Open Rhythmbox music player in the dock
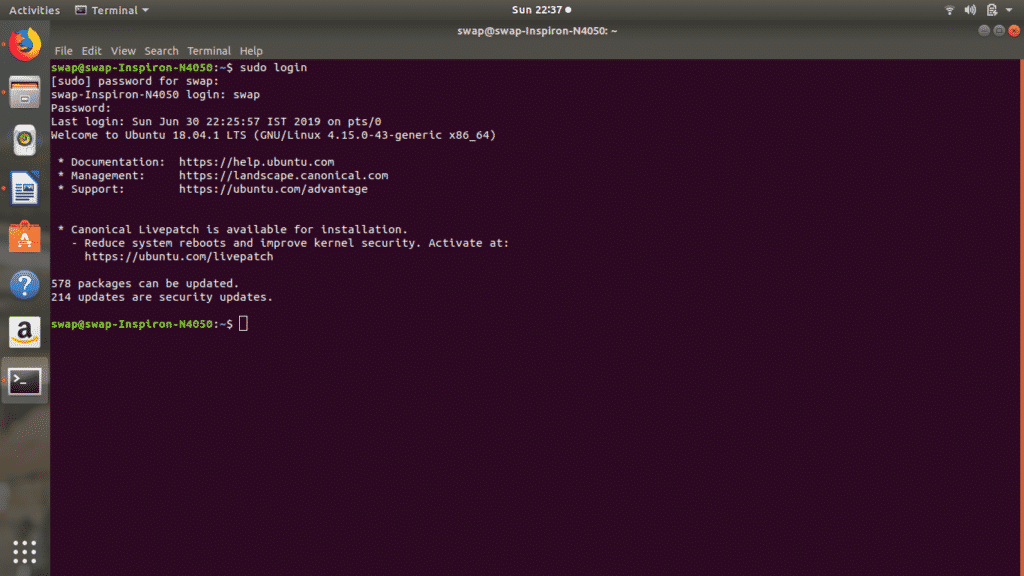This screenshot has width=1024, height=576. (x=25, y=140)
